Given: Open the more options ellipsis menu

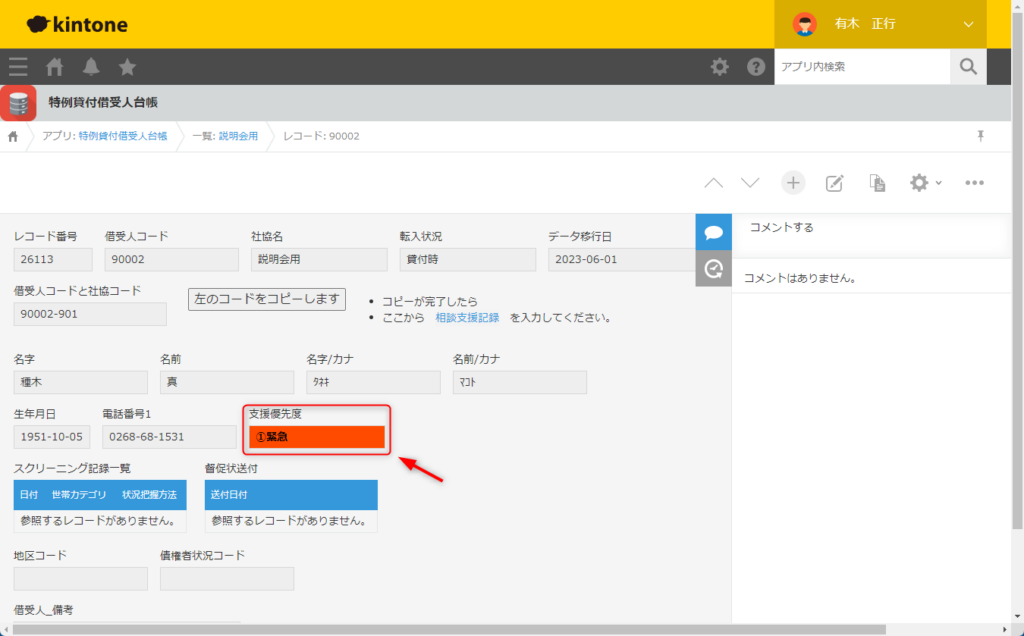Looking at the screenshot, I should pyautogui.click(x=975, y=183).
